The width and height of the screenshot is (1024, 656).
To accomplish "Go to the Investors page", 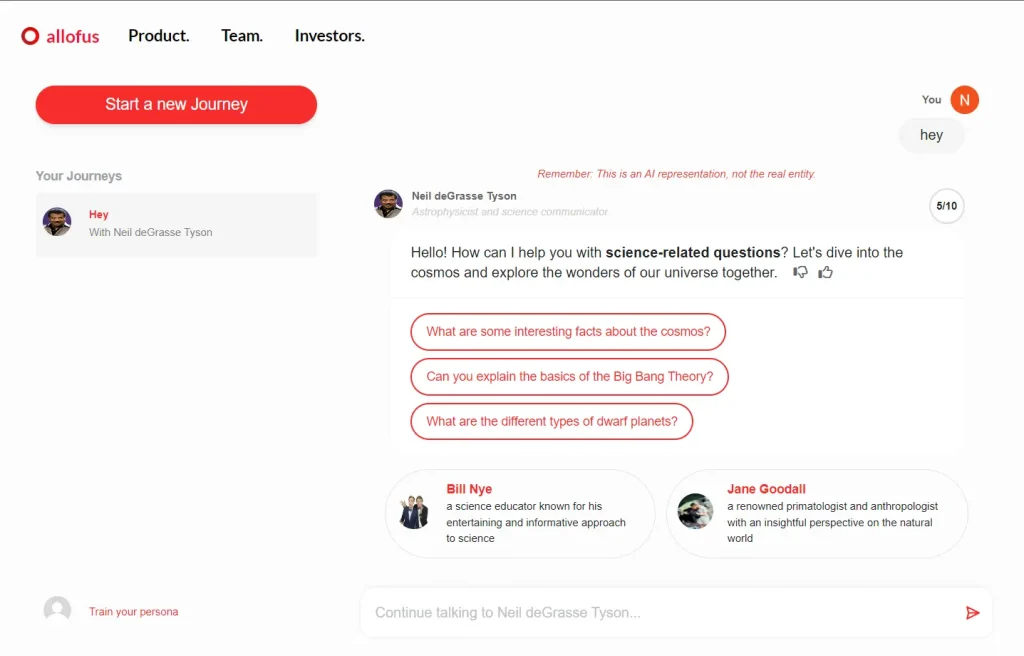I will [329, 36].
